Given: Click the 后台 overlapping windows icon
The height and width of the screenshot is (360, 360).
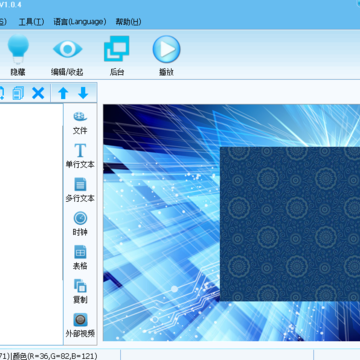Looking at the screenshot, I should [x=117, y=49].
